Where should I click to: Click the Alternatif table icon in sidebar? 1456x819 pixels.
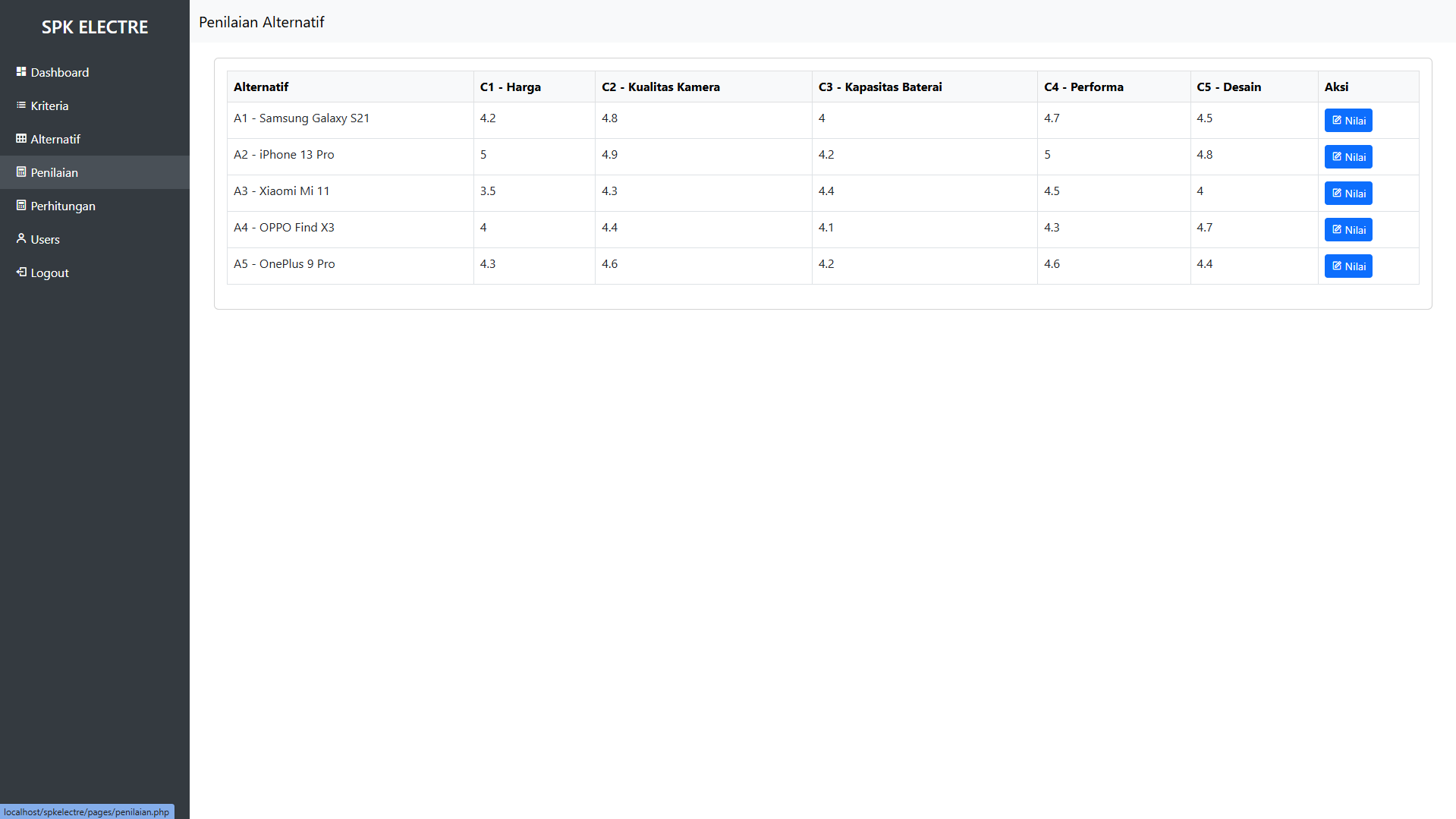coord(21,138)
